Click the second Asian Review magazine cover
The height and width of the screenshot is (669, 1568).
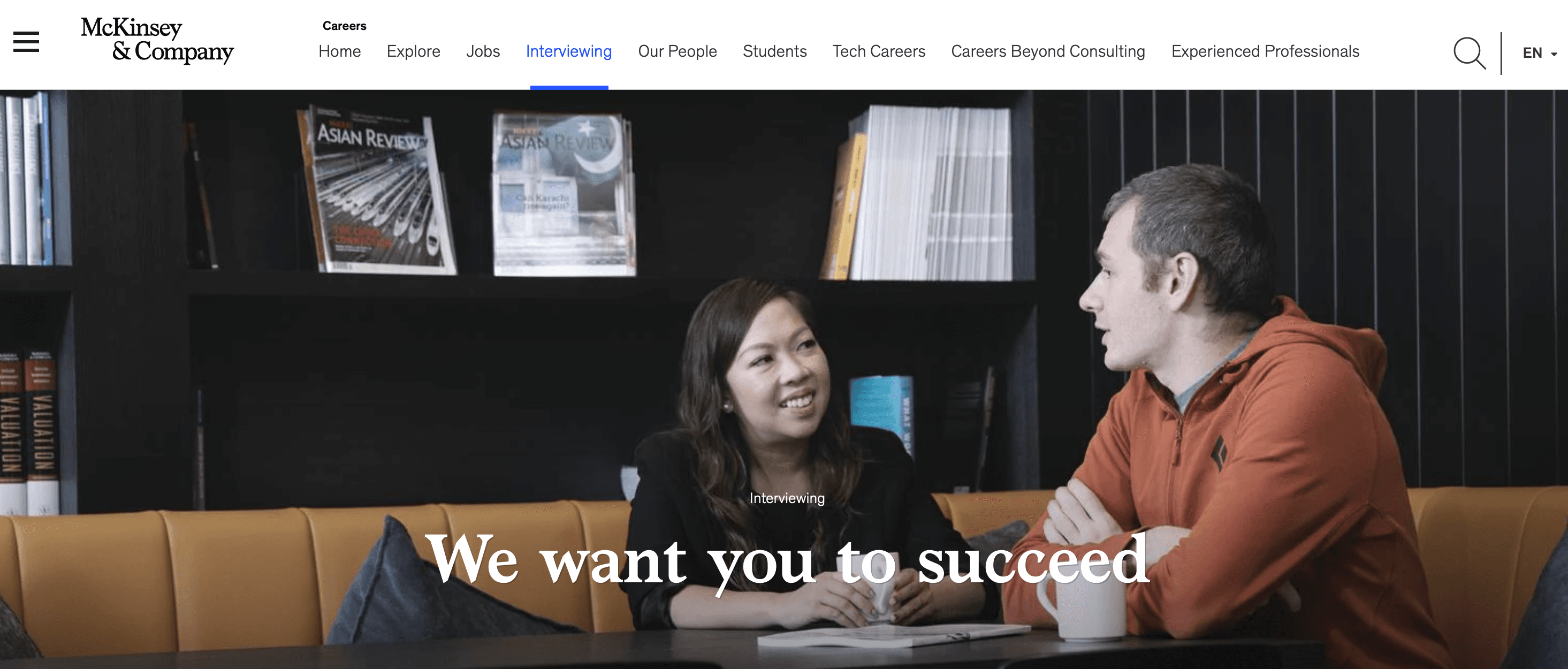[564, 194]
